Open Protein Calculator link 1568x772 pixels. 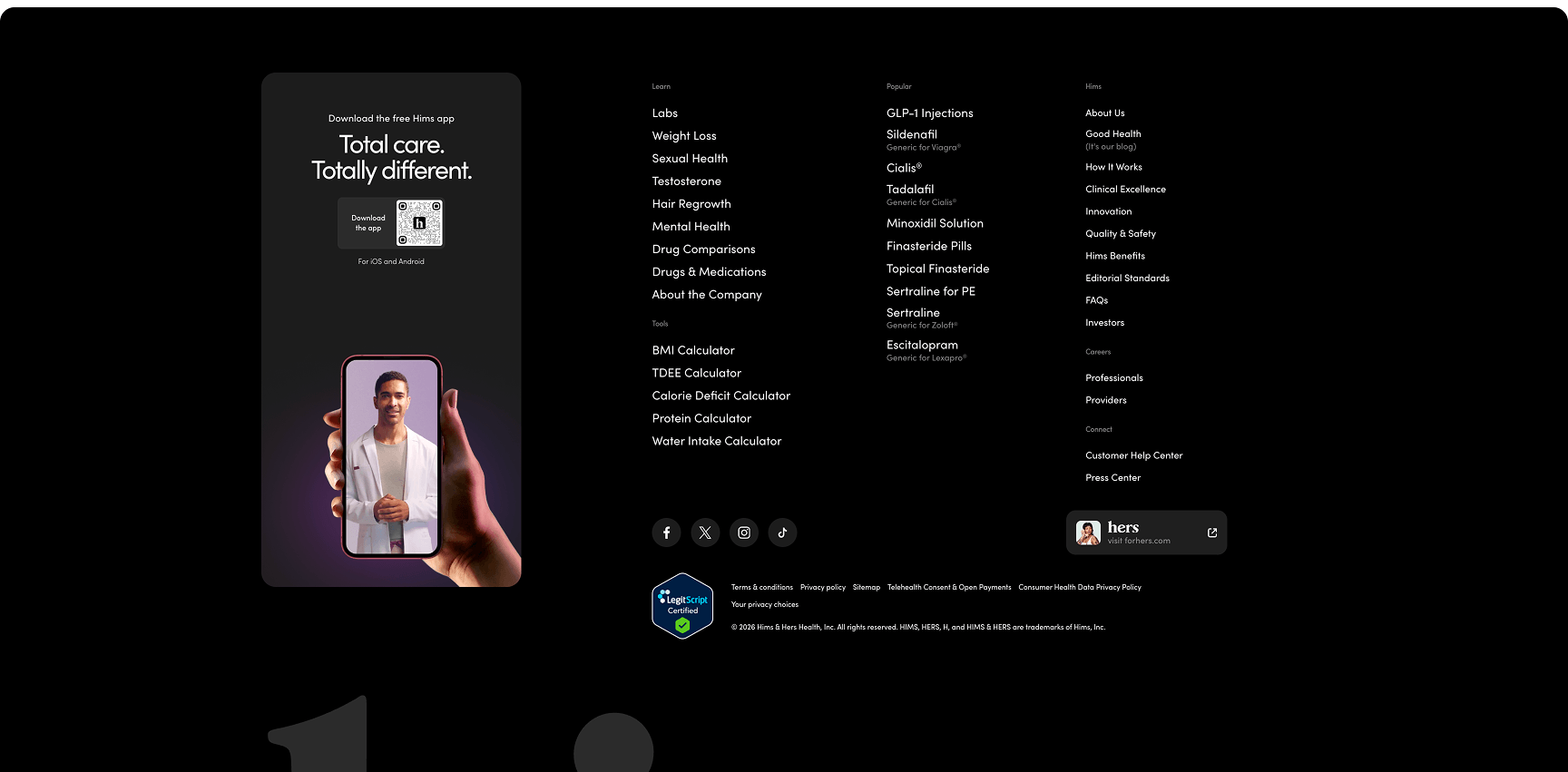point(701,418)
